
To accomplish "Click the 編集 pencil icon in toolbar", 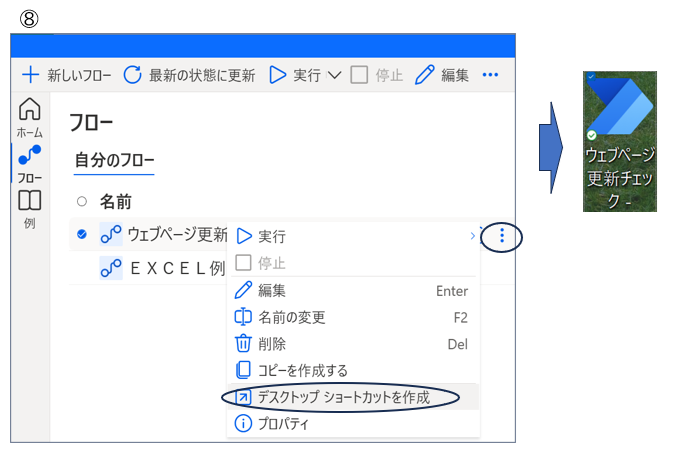I will pyautogui.click(x=425, y=75).
